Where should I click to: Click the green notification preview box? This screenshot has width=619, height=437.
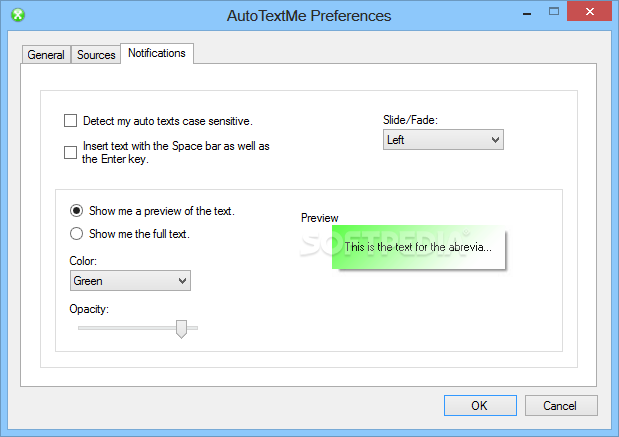pyautogui.click(x=418, y=247)
